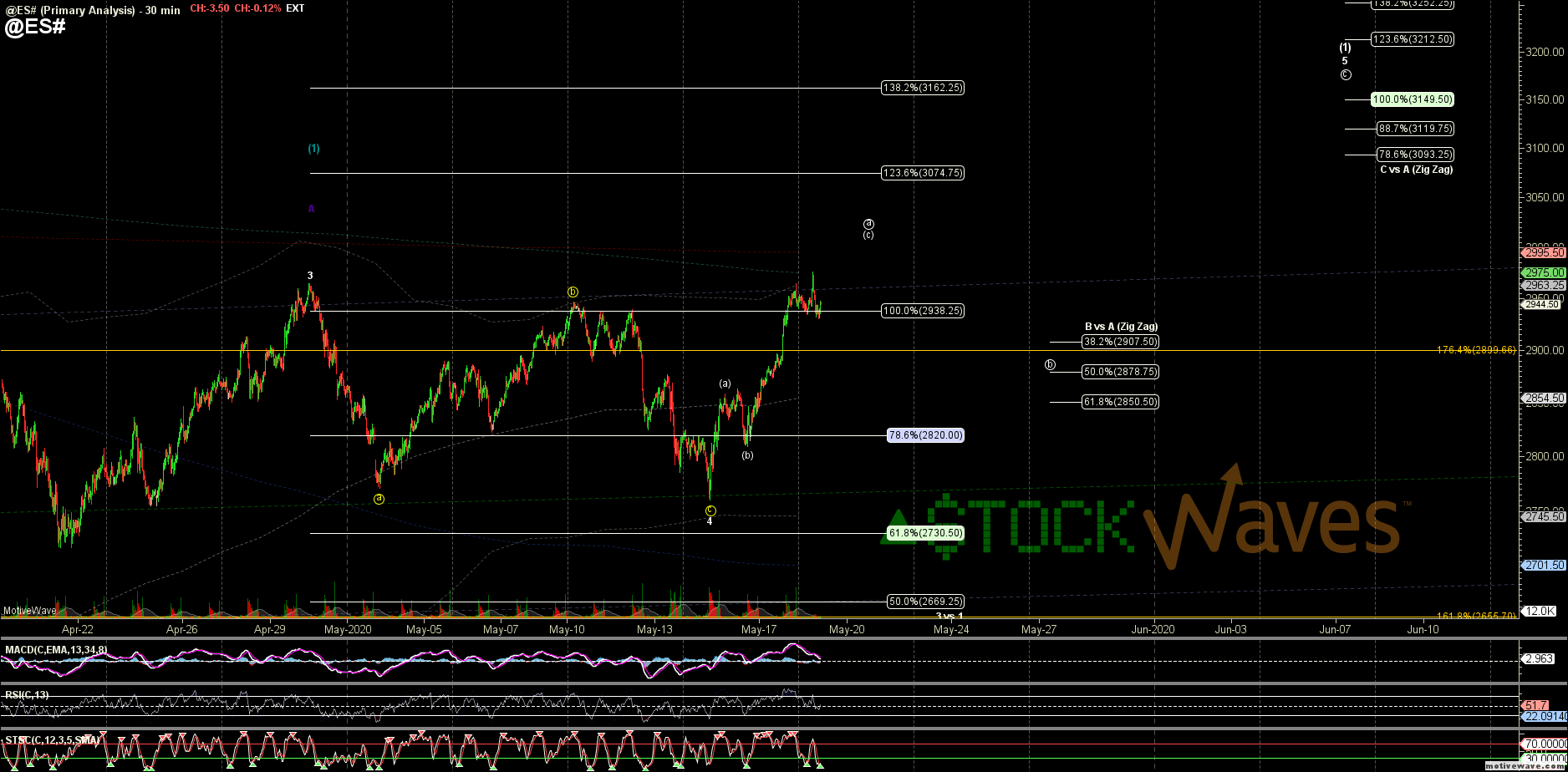Click the 3200.00 price scale value
Image resolution: width=1568 pixels, height=772 pixels.
pyautogui.click(x=1544, y=52)
